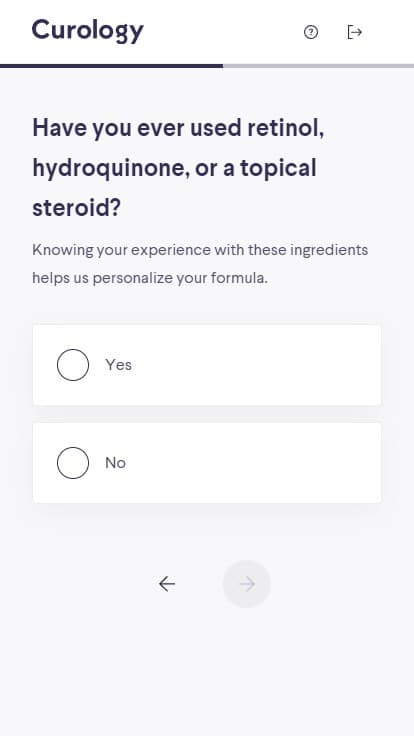Go back using the left arrow
Screen dimensions: 414x736
167,584
